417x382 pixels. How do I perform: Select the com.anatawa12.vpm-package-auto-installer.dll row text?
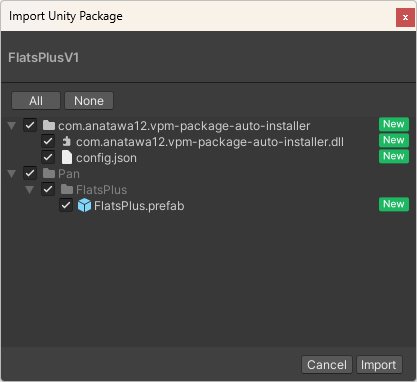(210, 142)
